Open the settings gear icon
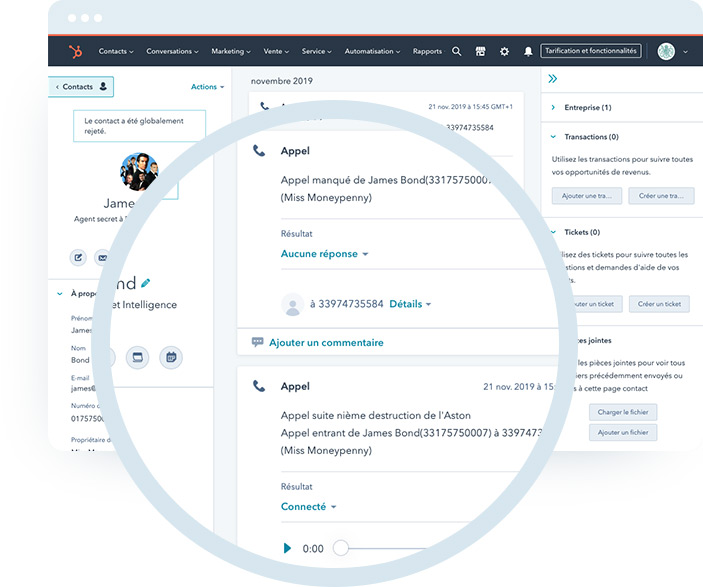Image resolution: width=703 pixels, height=587 pixels. click(x=504, y=52)
